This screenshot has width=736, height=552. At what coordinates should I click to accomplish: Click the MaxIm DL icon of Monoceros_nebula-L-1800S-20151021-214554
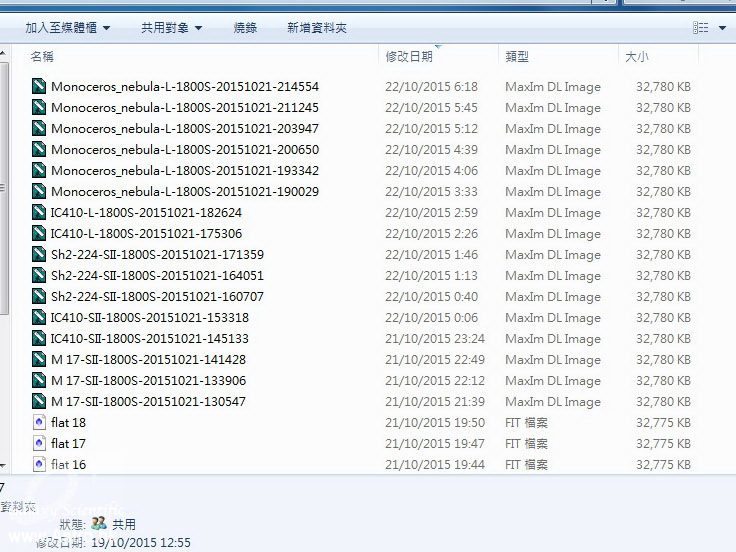tap(39, 87)
